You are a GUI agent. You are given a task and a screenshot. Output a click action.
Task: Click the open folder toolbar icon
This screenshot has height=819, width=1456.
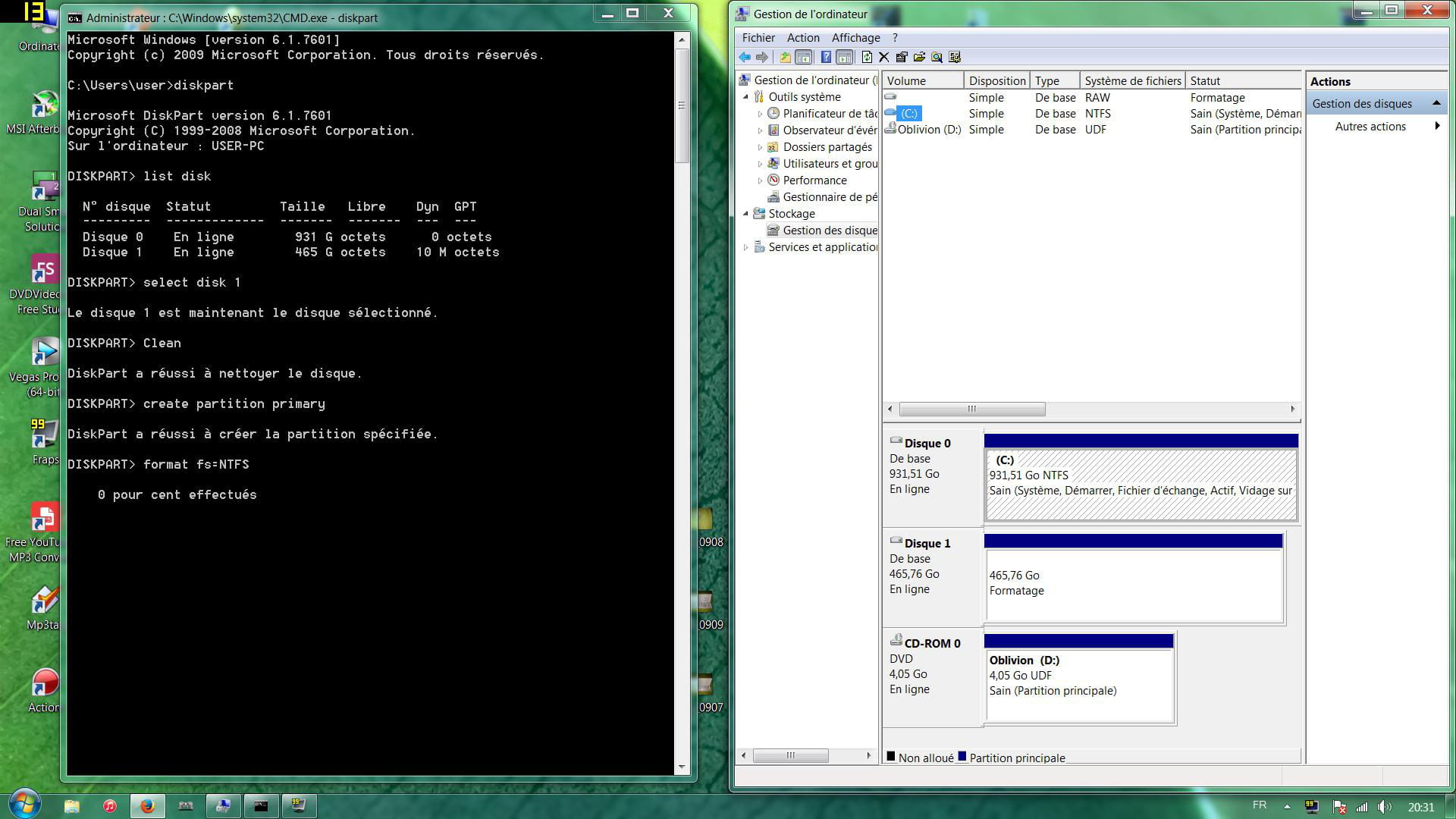pos(919,57)
